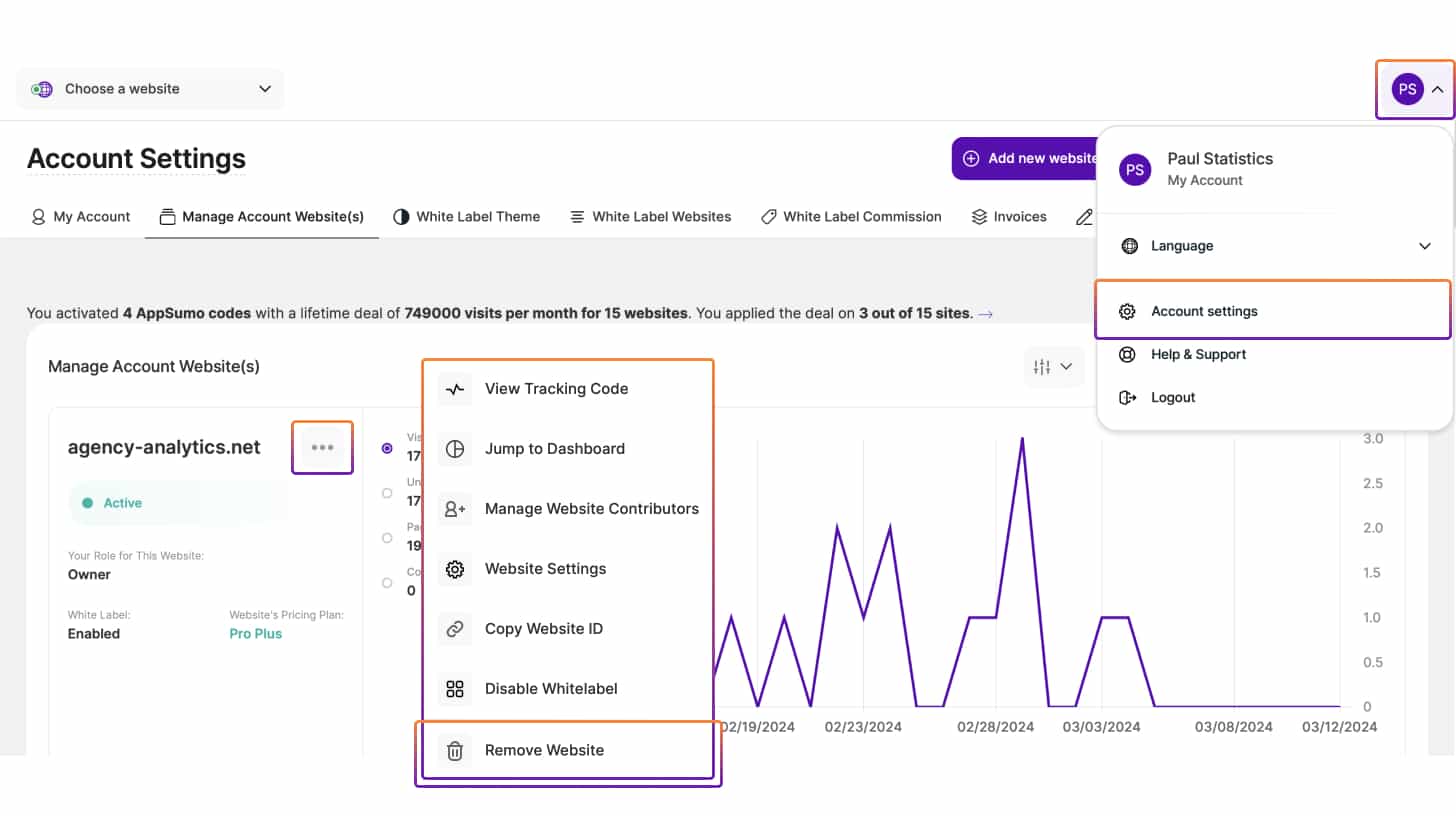Collapse the PS profile avatar menu

click(1416, 89)
